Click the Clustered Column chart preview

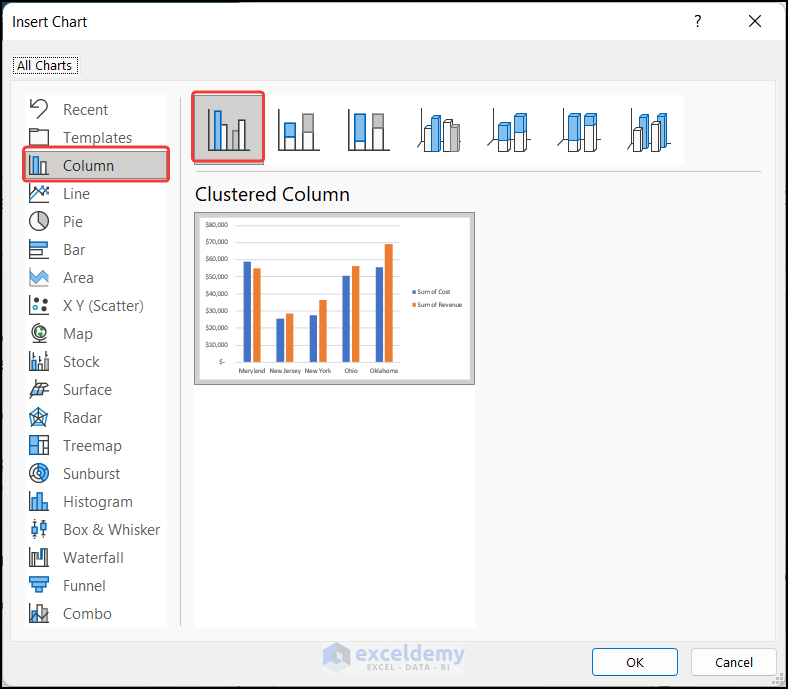334,299
